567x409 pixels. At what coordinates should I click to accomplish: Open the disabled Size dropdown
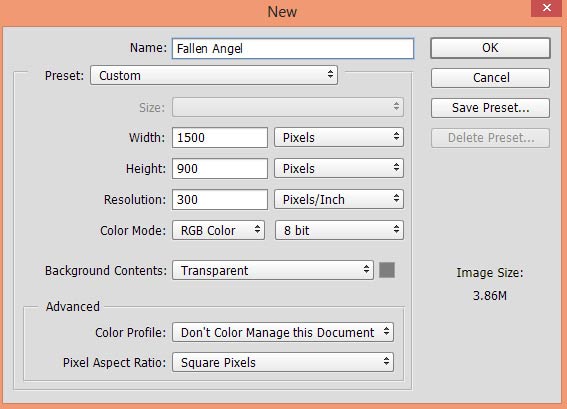pos(288,107)
